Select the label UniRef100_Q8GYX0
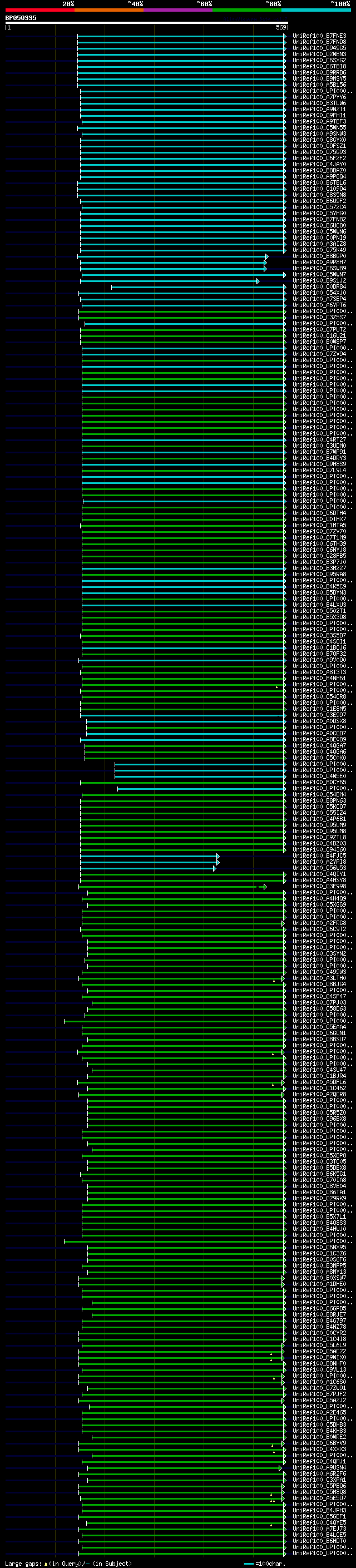This screenshot has width=356, height=1568. pyautogui.click(x=319, y=140)
